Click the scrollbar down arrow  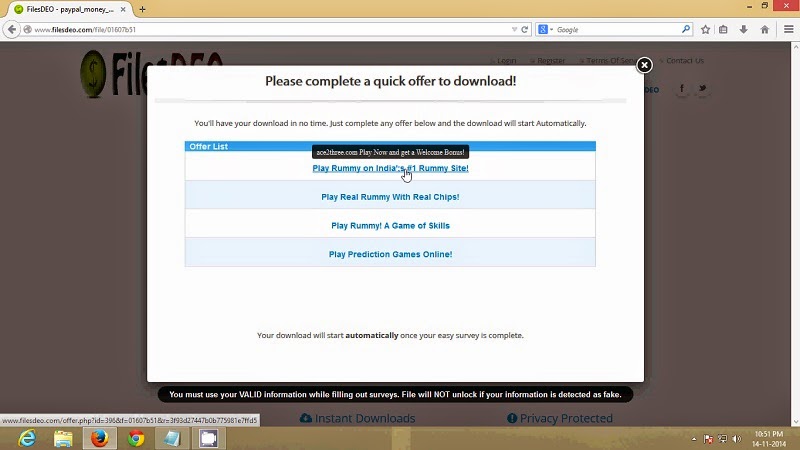(795, 422)
